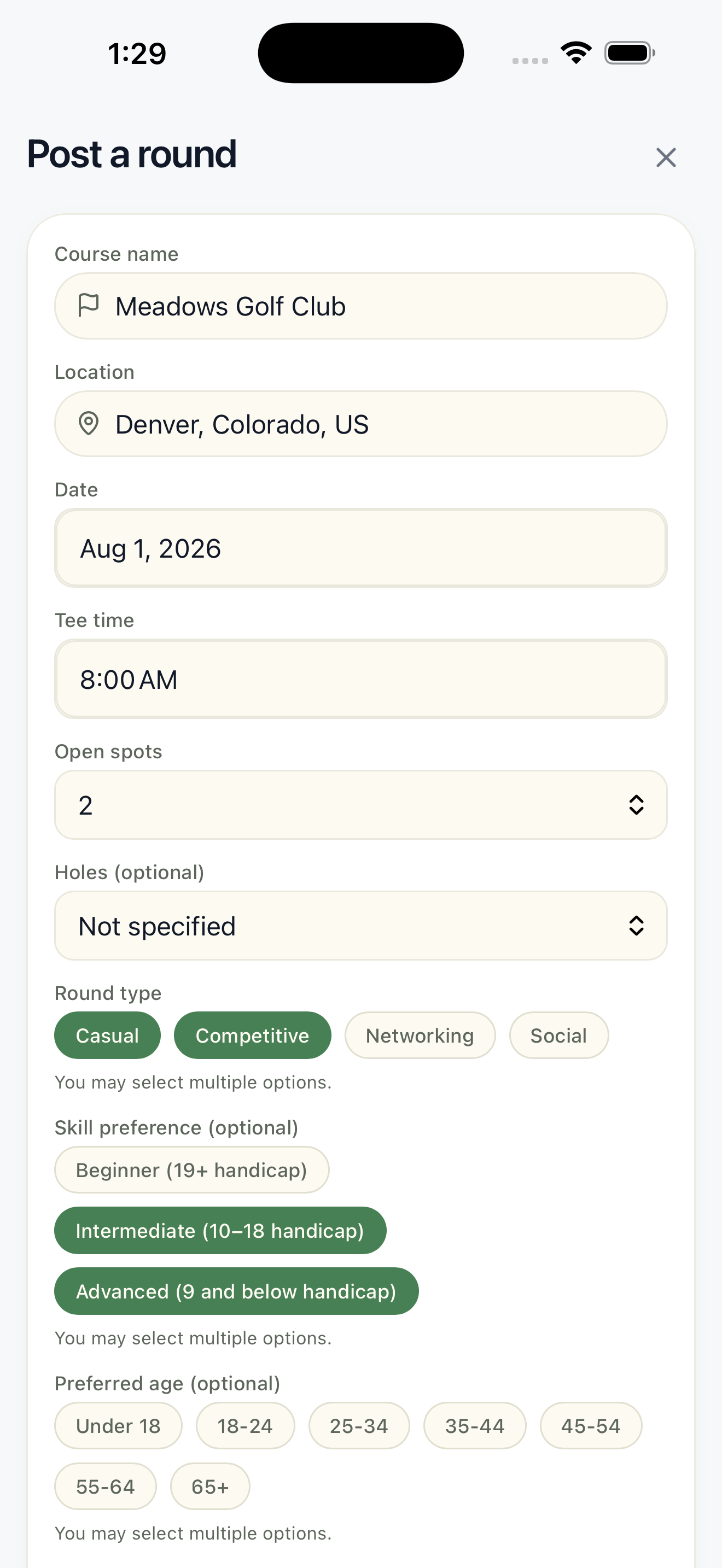Tap the map pin icon in Location
This screenshot has height=1568, width=722.
tap(89, 423)
